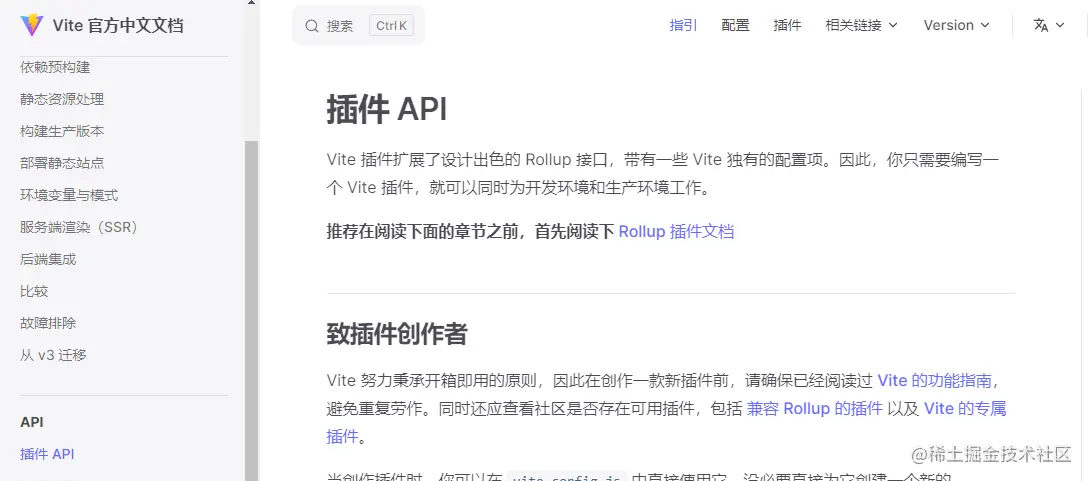Screen dimensions: 1088x481
Task: Click the API section heading in sidebar
Action: (x=32, y=422)
